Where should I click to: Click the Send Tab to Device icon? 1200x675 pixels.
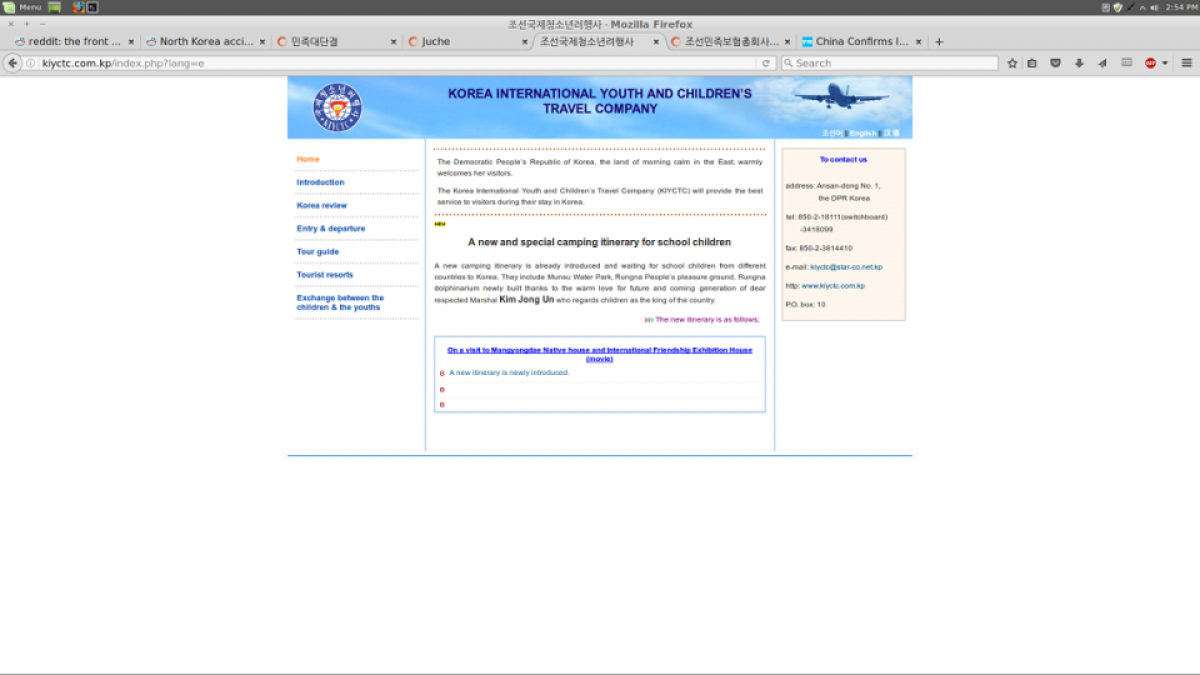click(x=1102, y=62)
